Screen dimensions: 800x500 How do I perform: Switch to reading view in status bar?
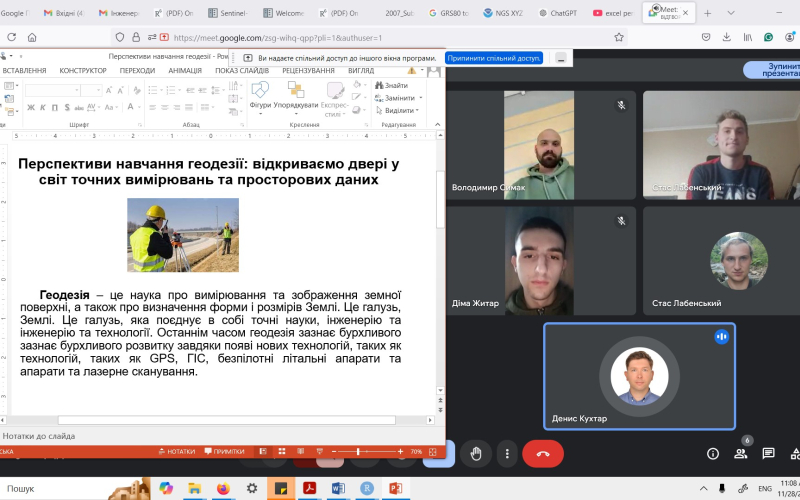(x=301, y=452)
